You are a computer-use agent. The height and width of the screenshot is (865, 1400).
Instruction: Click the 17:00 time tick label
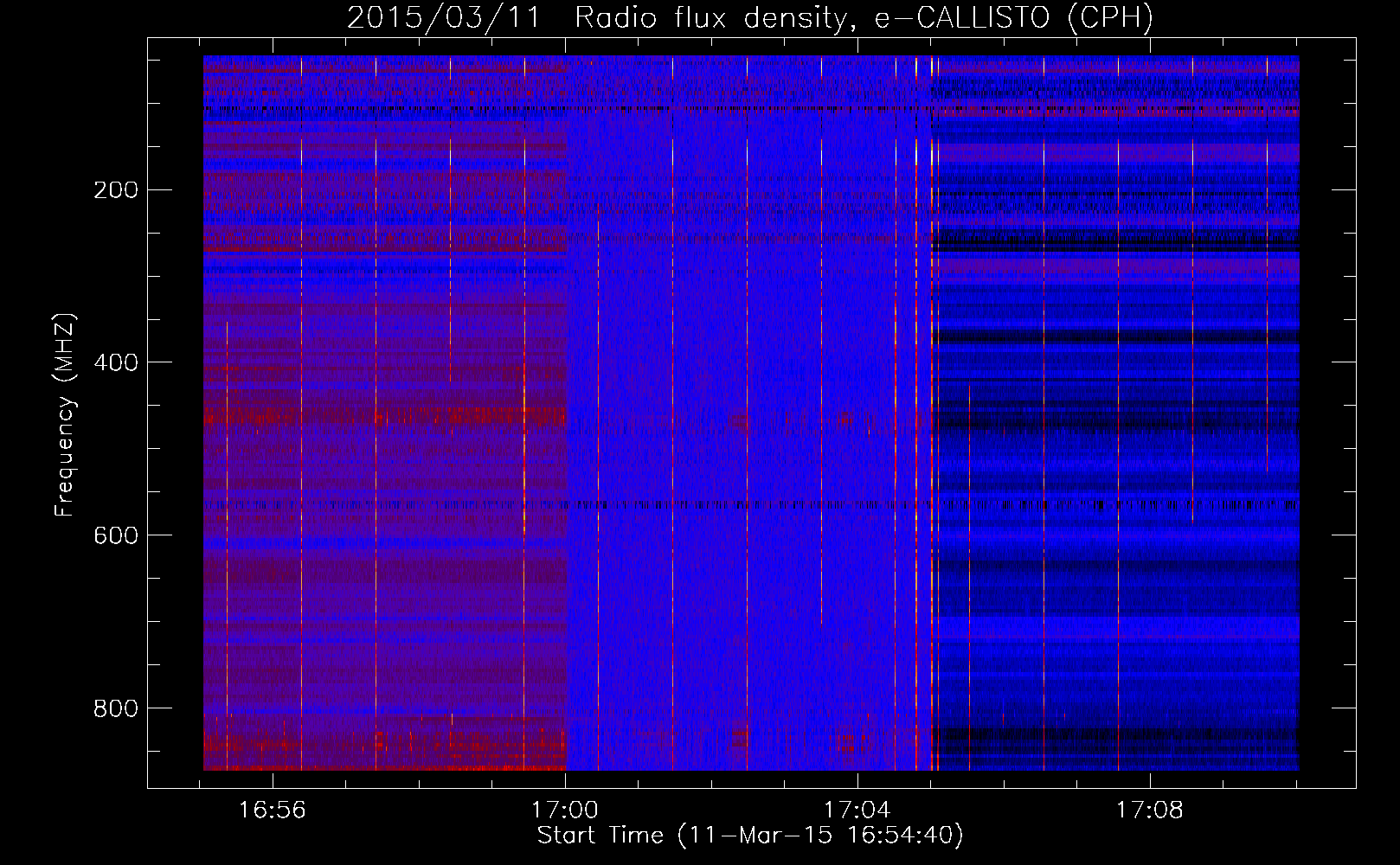565,811
